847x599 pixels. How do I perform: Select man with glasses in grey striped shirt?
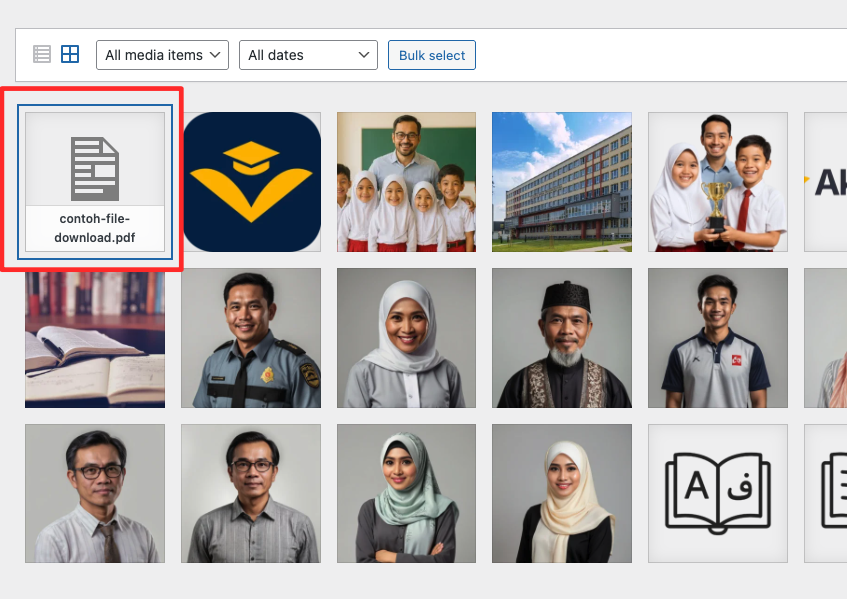[251, 493]
